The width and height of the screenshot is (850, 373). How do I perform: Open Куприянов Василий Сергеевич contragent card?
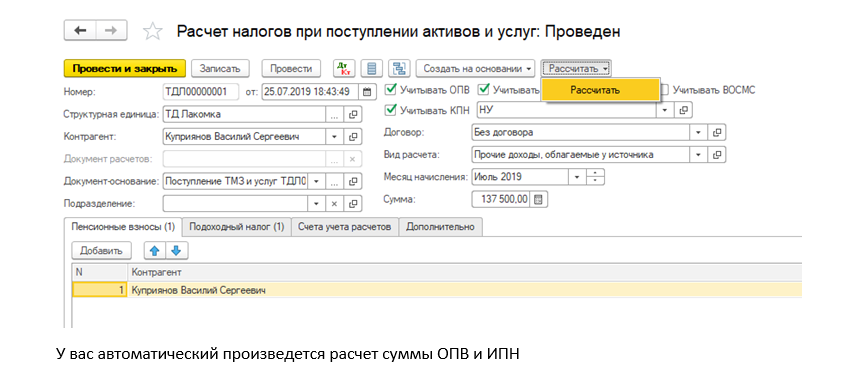(x=353, y=137)
